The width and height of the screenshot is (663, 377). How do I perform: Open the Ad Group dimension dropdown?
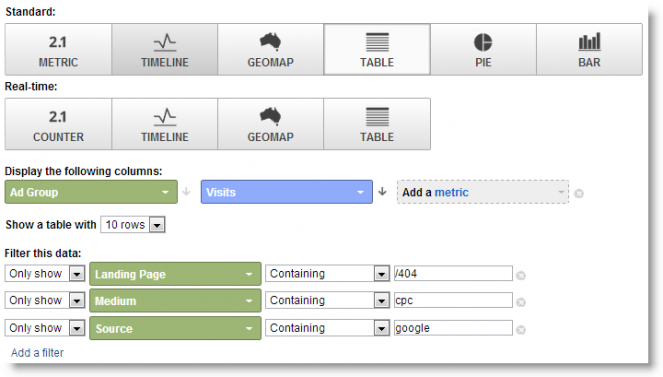[x=91, y=192]
